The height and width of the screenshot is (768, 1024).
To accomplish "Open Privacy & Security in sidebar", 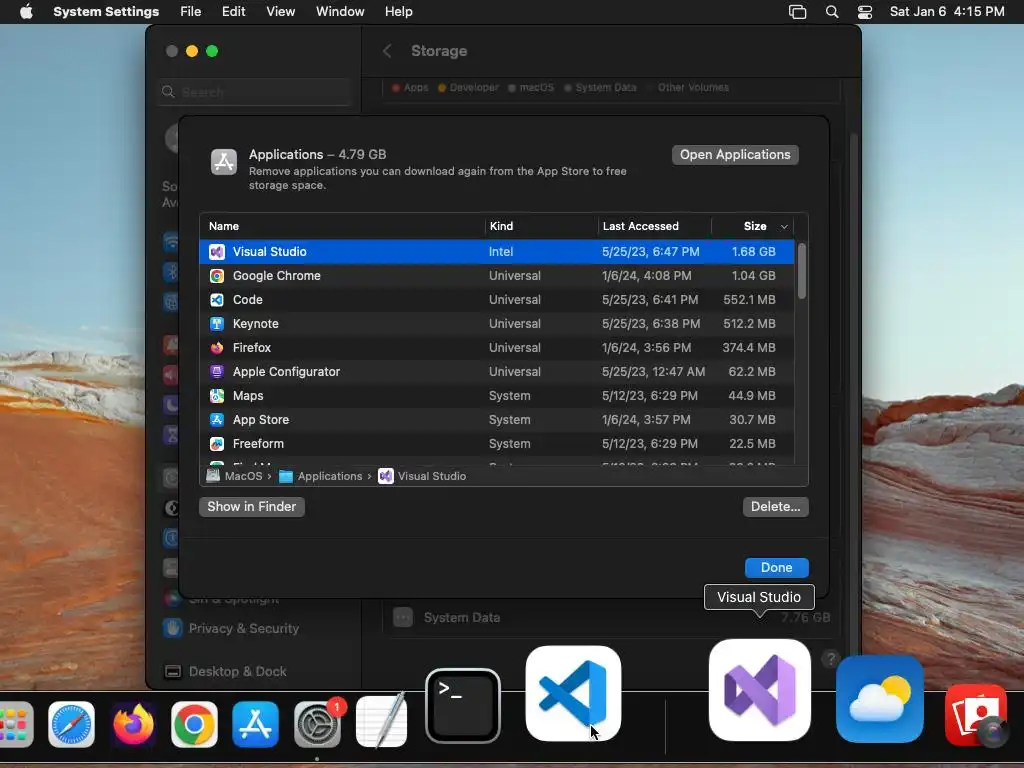I will coord(244,628).
